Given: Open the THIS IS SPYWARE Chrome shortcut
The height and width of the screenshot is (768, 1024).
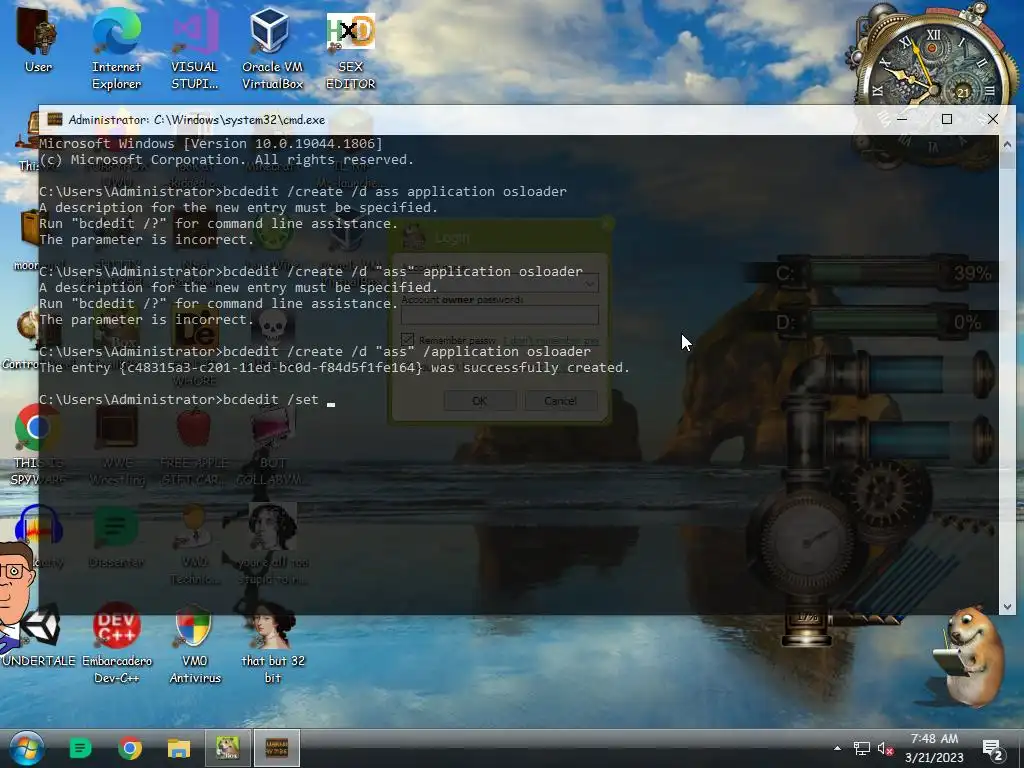Looking at the screenshot, I should coord(38,444).
